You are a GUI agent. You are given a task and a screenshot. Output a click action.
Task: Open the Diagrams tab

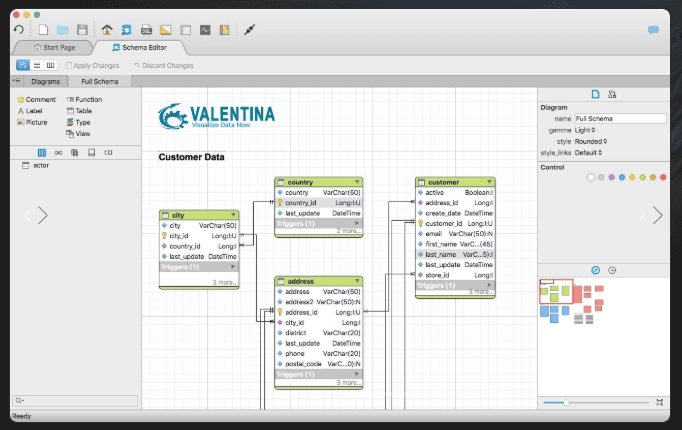pos(45,81)
